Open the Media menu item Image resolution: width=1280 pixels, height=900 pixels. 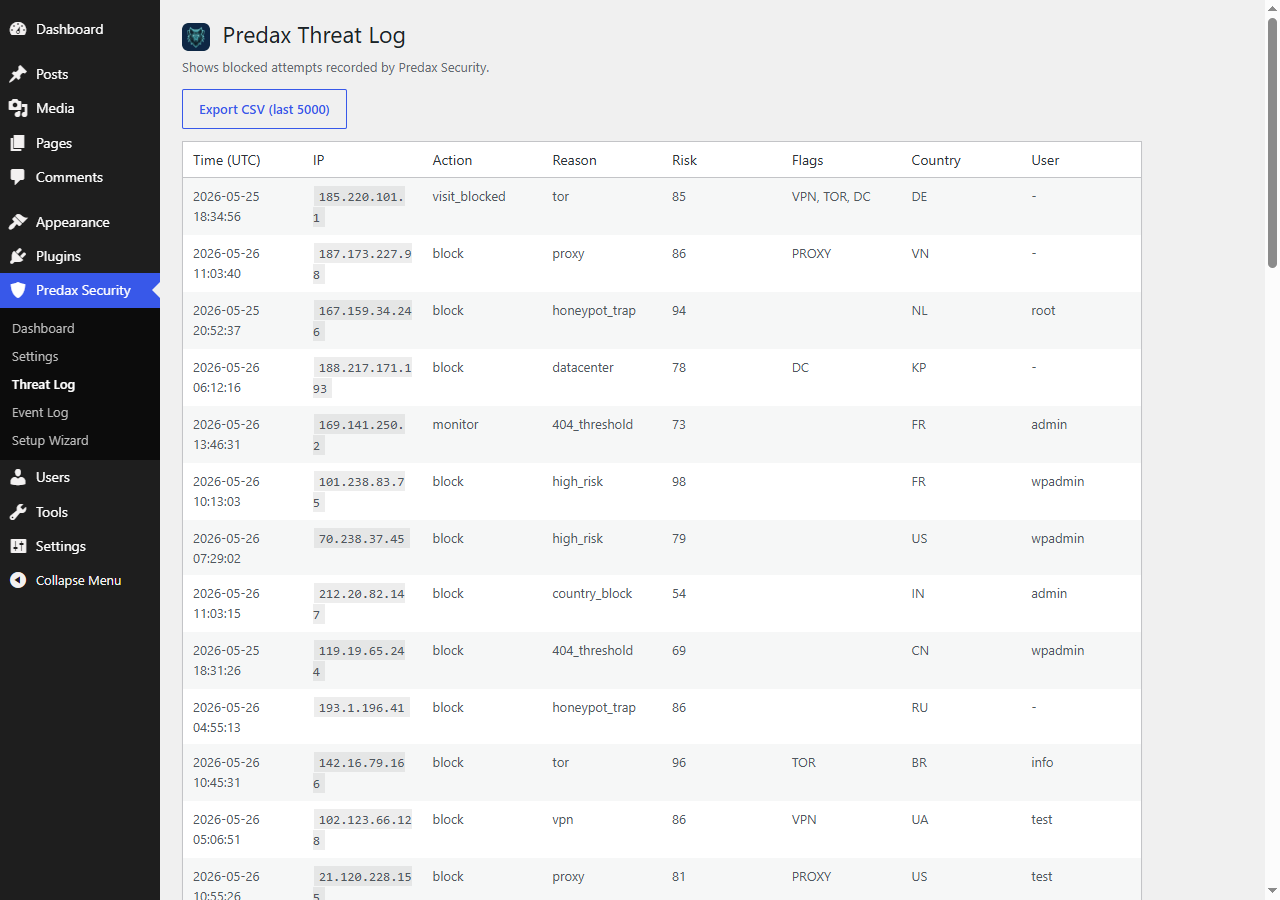(x=80, y=108)
